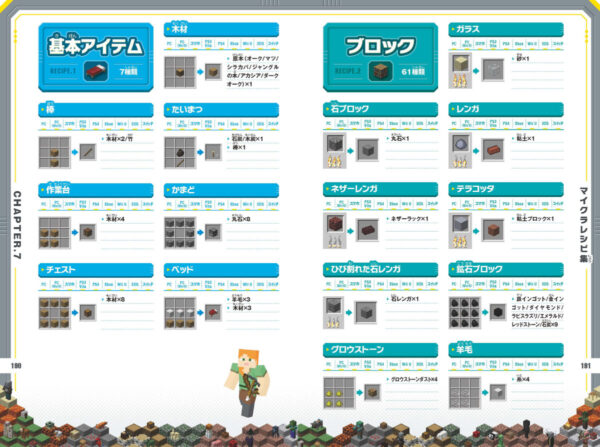Click the crafting grid in the 作業台 recipe
Image resolution: width=600 pixels, height=447 pixels.
tap(54, 233)
